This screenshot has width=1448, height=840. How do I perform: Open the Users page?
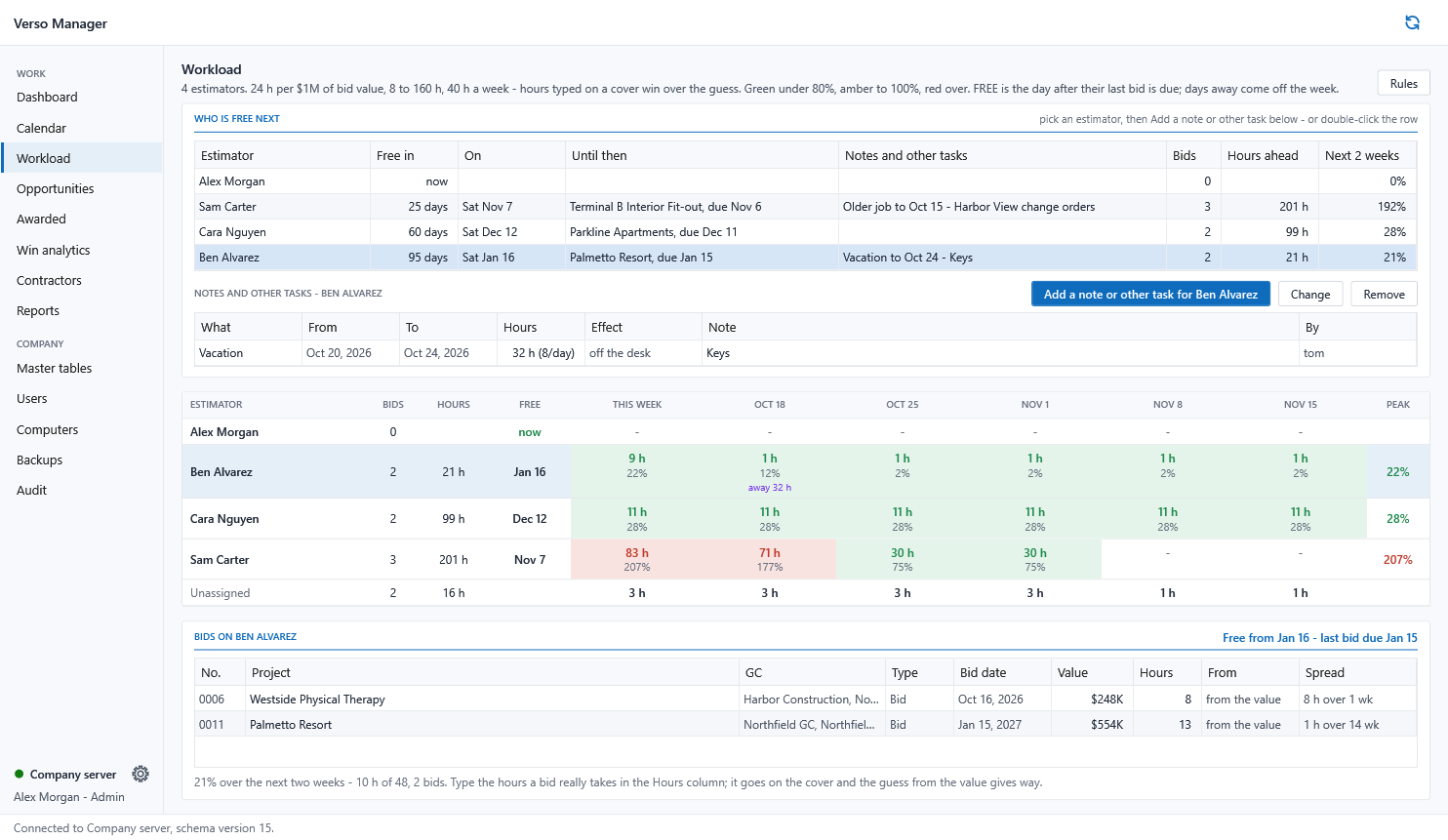click(x=82, y=398)
